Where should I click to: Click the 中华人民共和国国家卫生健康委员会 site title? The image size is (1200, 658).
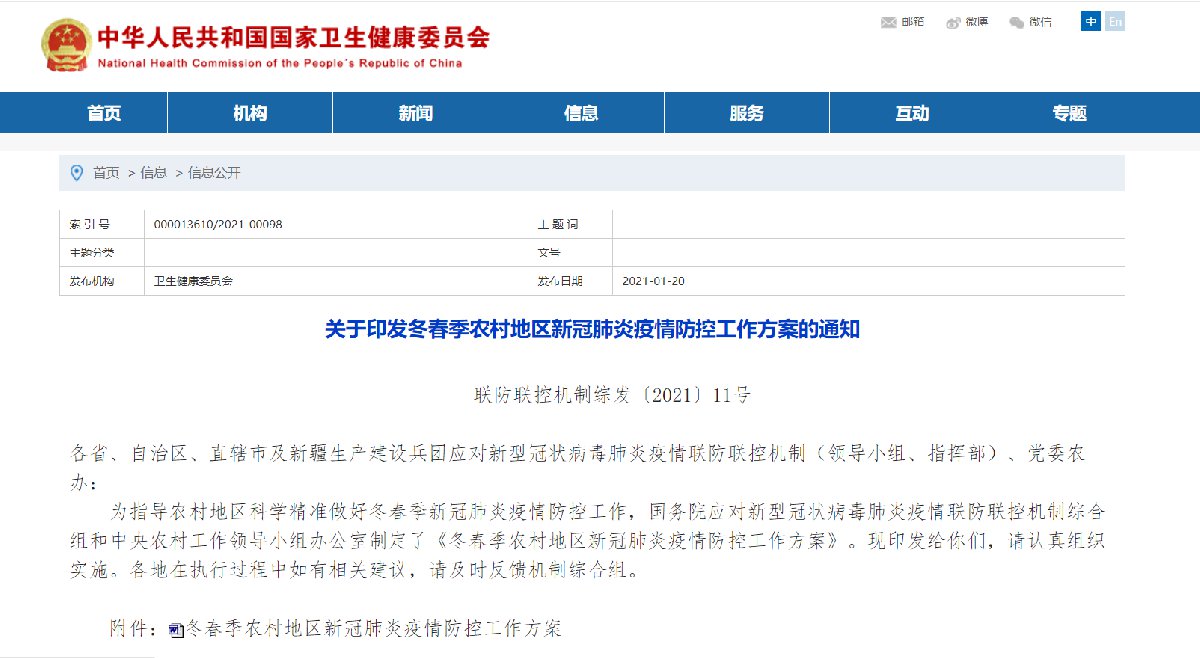[293, 38]
